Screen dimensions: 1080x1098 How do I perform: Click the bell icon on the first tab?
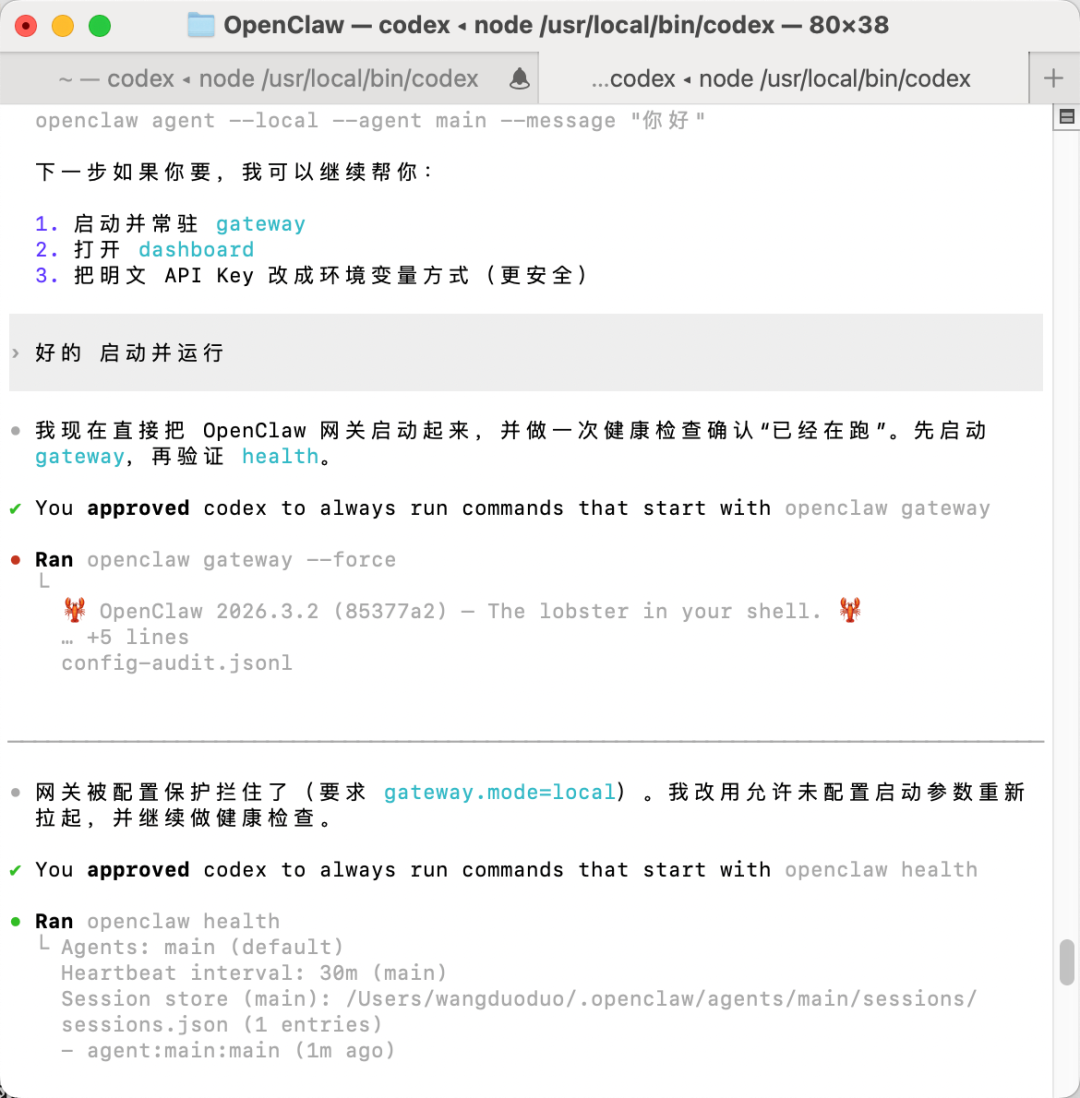[520, 78]
